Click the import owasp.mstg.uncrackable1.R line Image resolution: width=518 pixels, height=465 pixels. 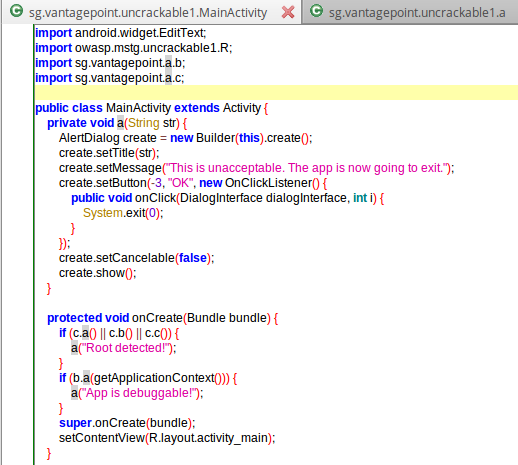coord(134,48)
